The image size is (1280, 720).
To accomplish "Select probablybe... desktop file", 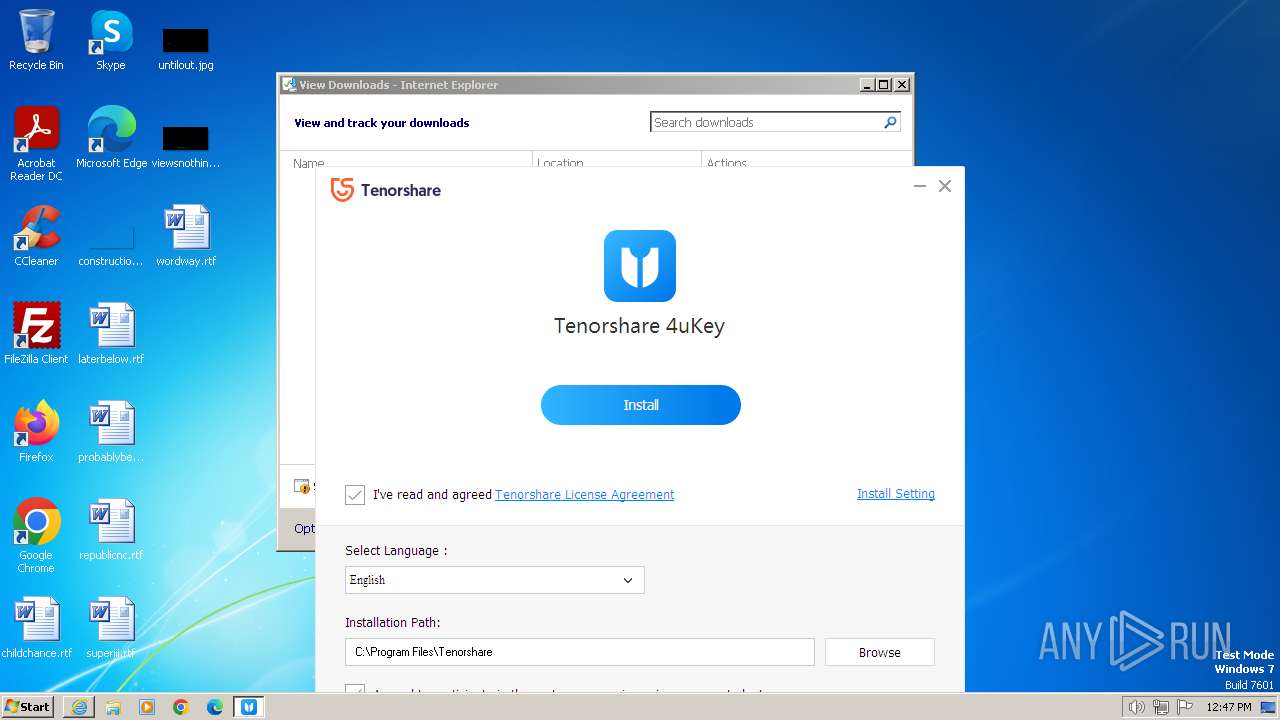I will [x=111, y=431].
